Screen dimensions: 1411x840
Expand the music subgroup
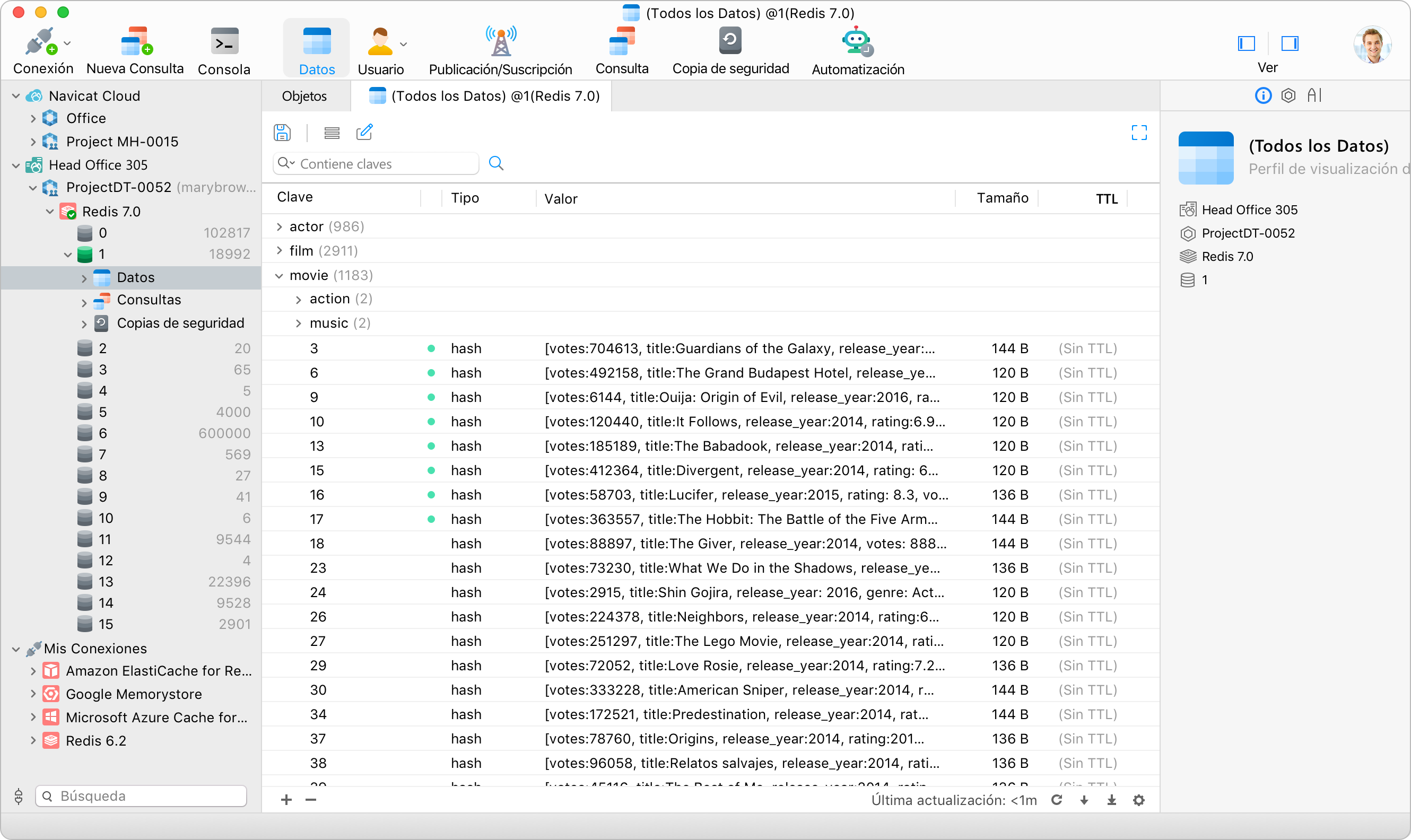pyautogui.click(x=299, y=323)
